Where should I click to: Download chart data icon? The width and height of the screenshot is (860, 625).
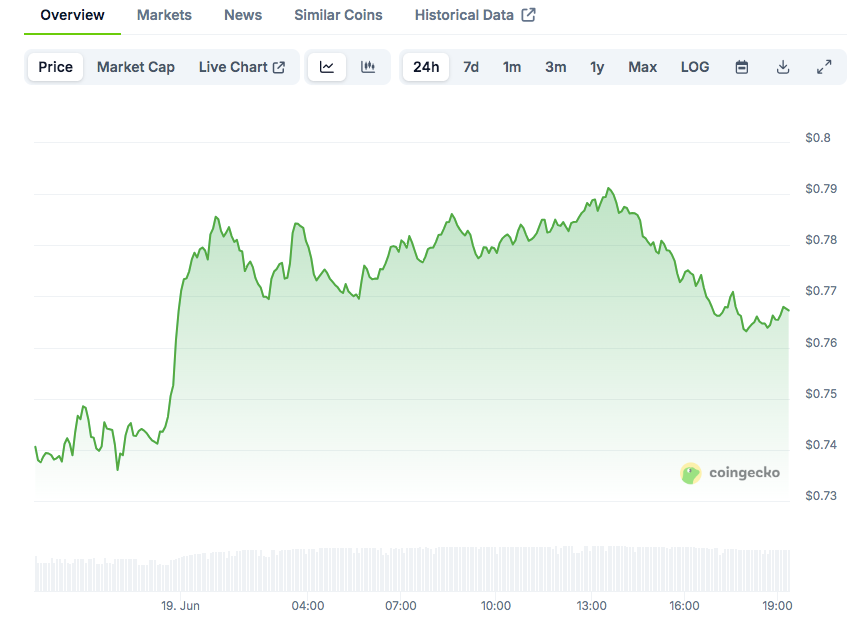point(783,67)
